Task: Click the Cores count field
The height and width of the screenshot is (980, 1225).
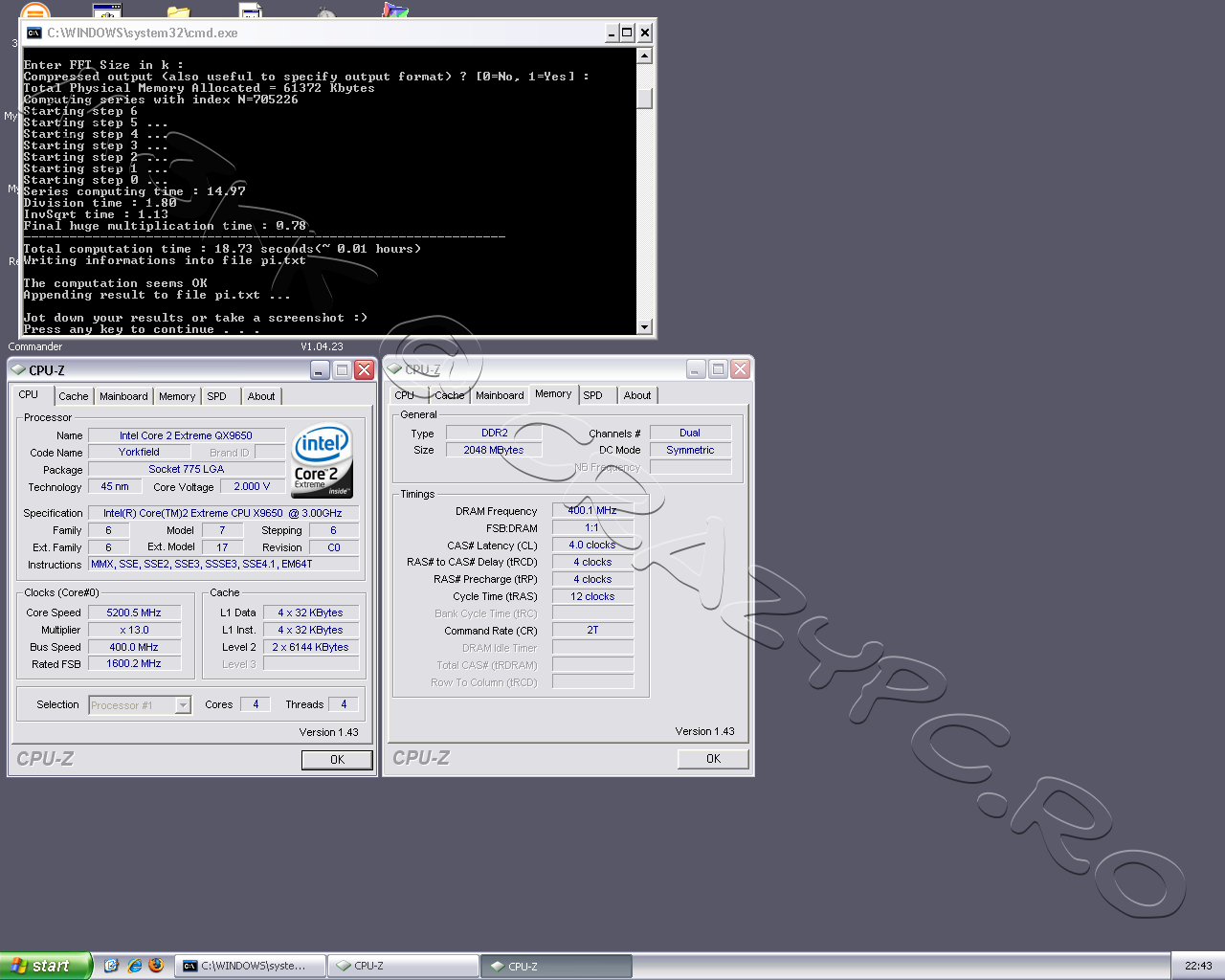Action: tap(256, 704)
